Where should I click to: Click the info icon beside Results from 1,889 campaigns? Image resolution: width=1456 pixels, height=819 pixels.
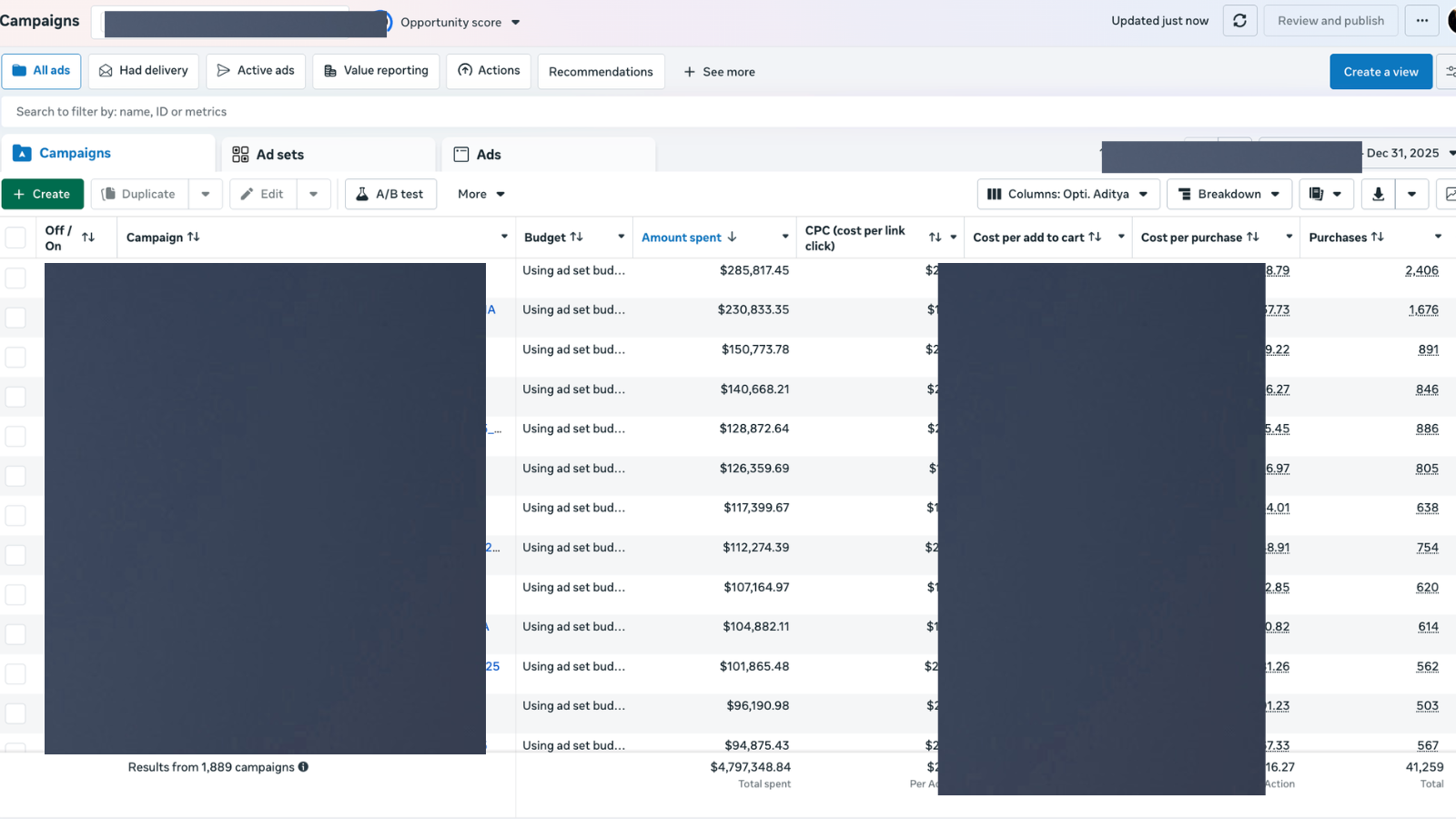(303, 767)
